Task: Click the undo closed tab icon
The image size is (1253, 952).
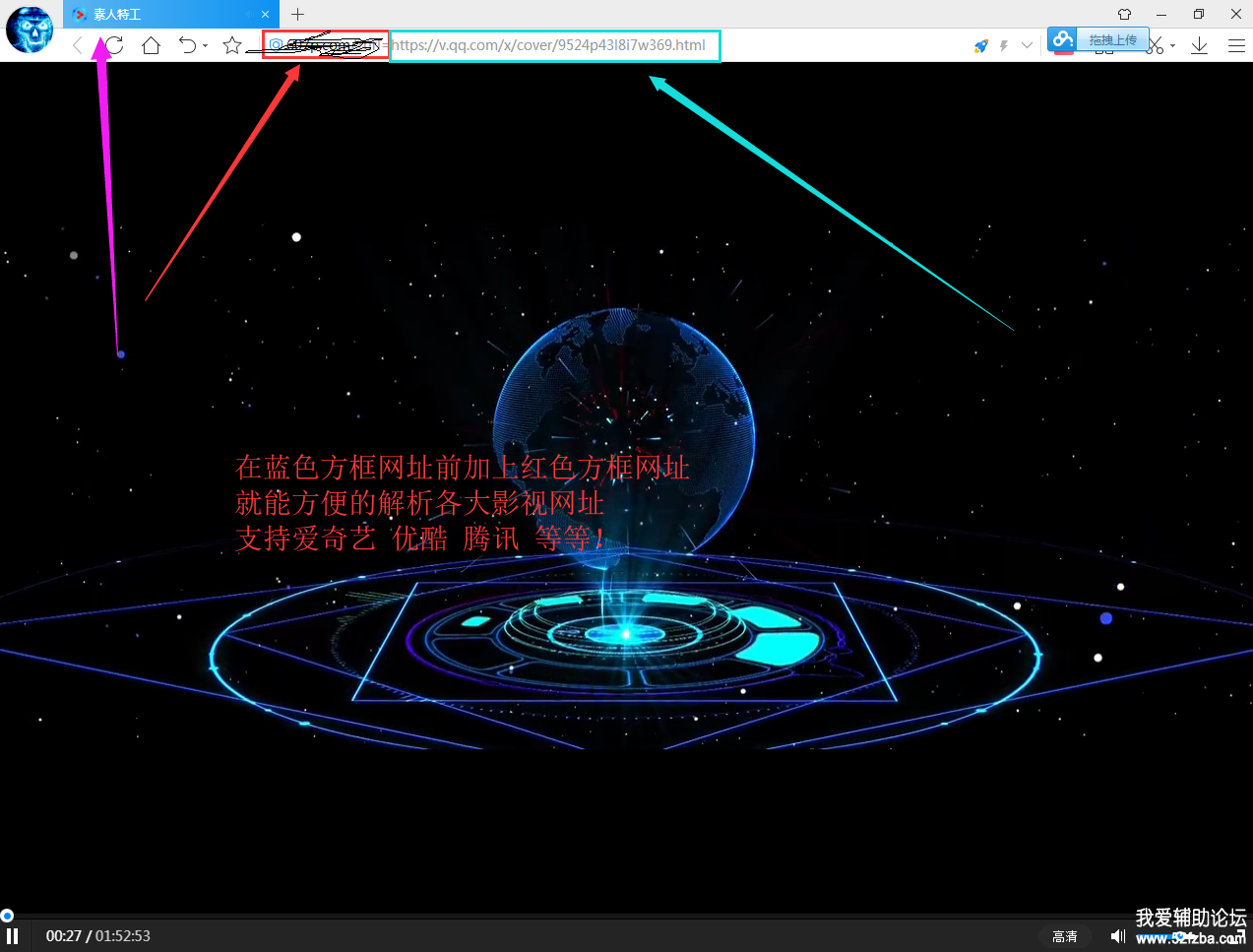Action: pos(187,45)
